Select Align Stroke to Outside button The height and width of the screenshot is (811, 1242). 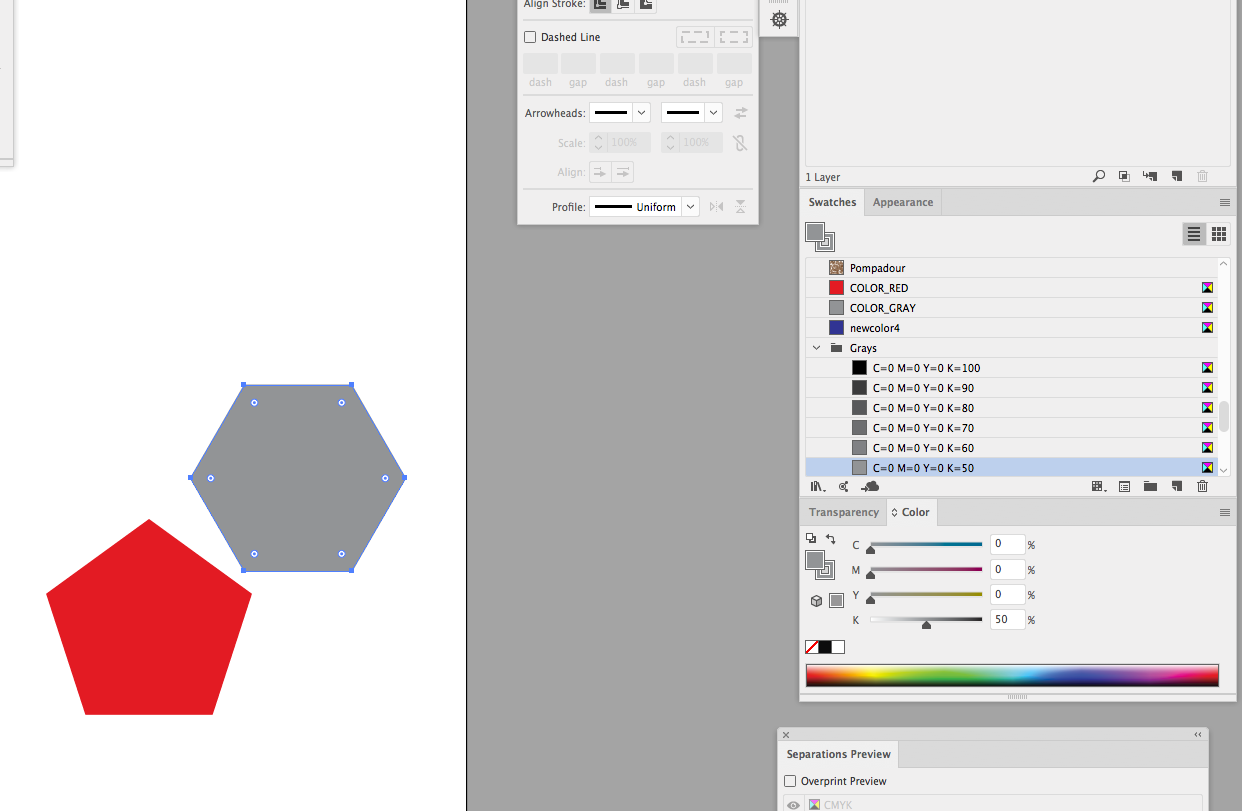pyautogui.click(x=646, y=4)
